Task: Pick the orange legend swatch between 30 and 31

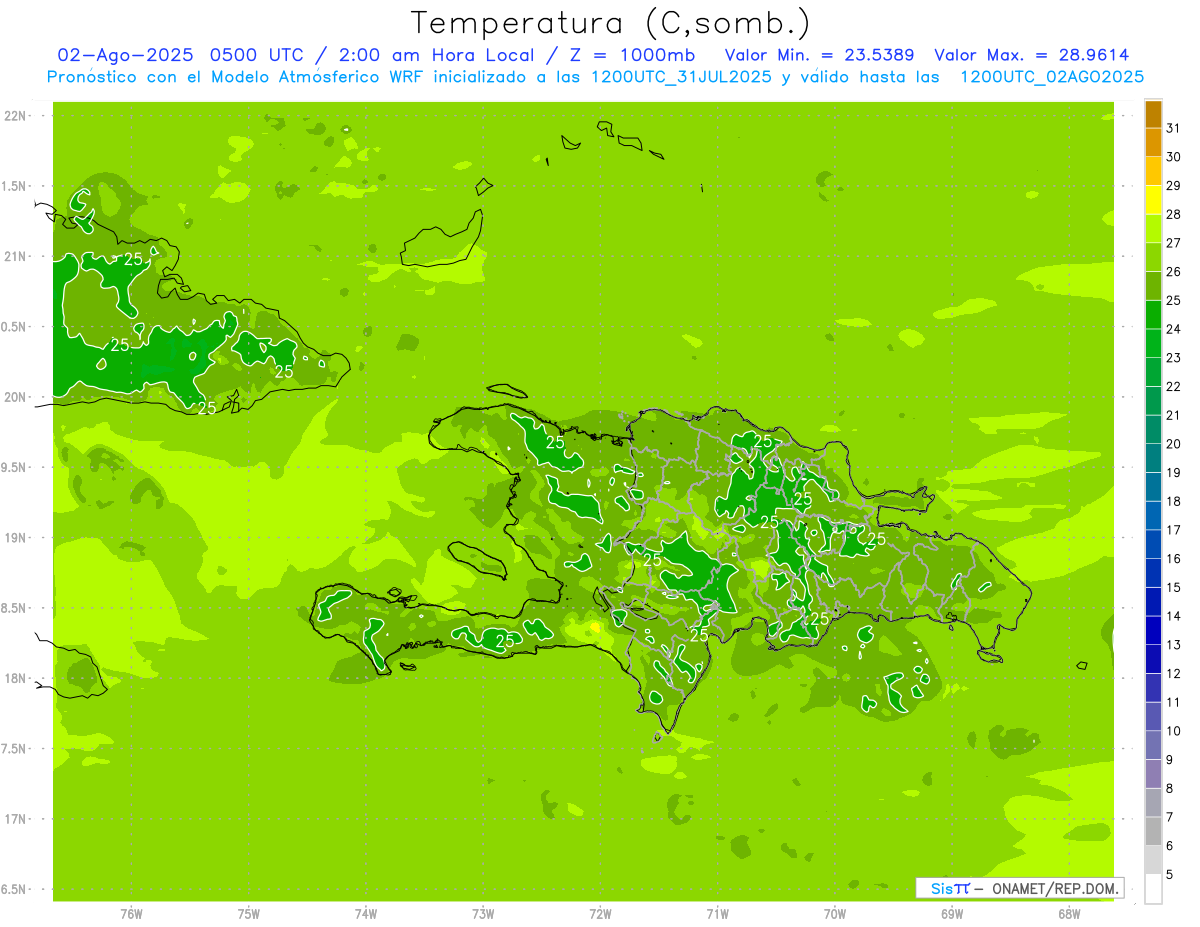Action: pyautogui.click(x=1154, y=142)
